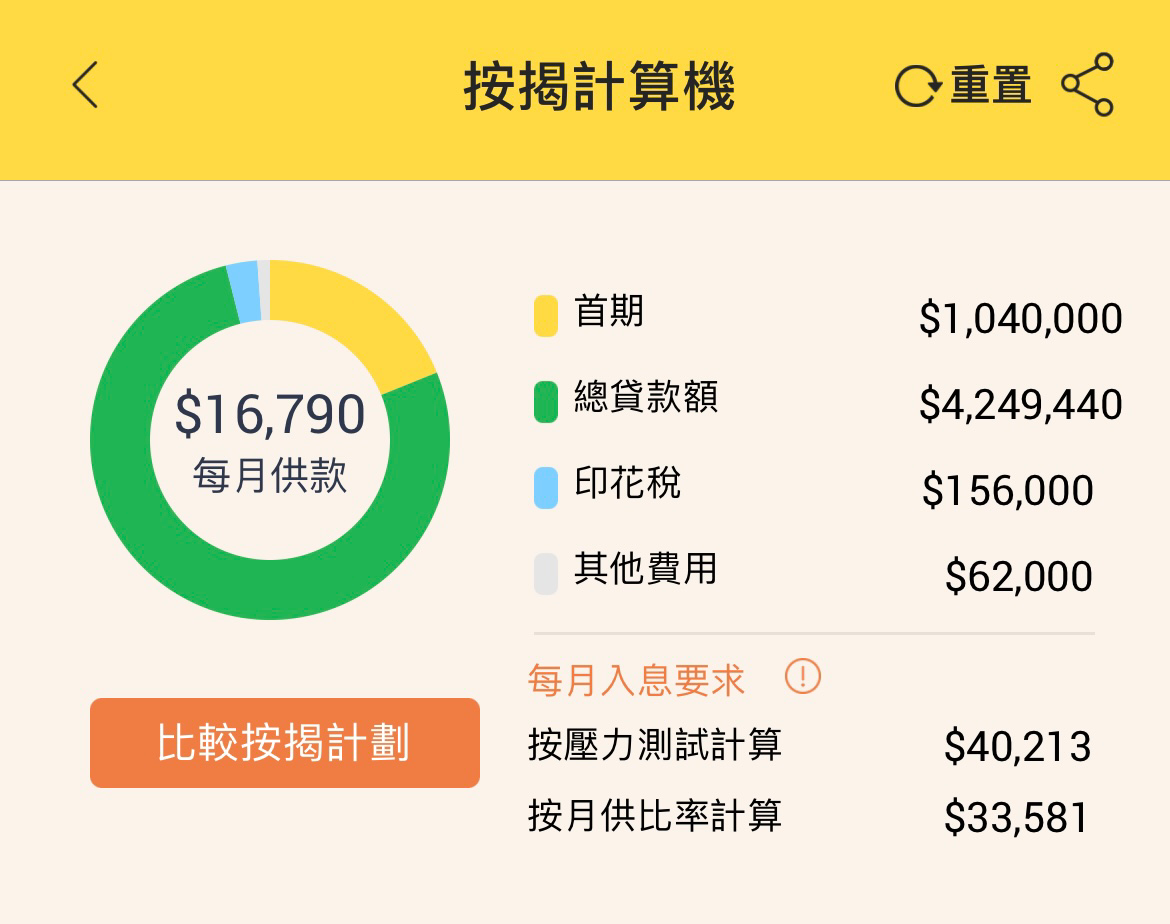The height and width of the screenshot is (924, 1170).
Task: Click the blue segment of donut chart
Action: [244, 292]
